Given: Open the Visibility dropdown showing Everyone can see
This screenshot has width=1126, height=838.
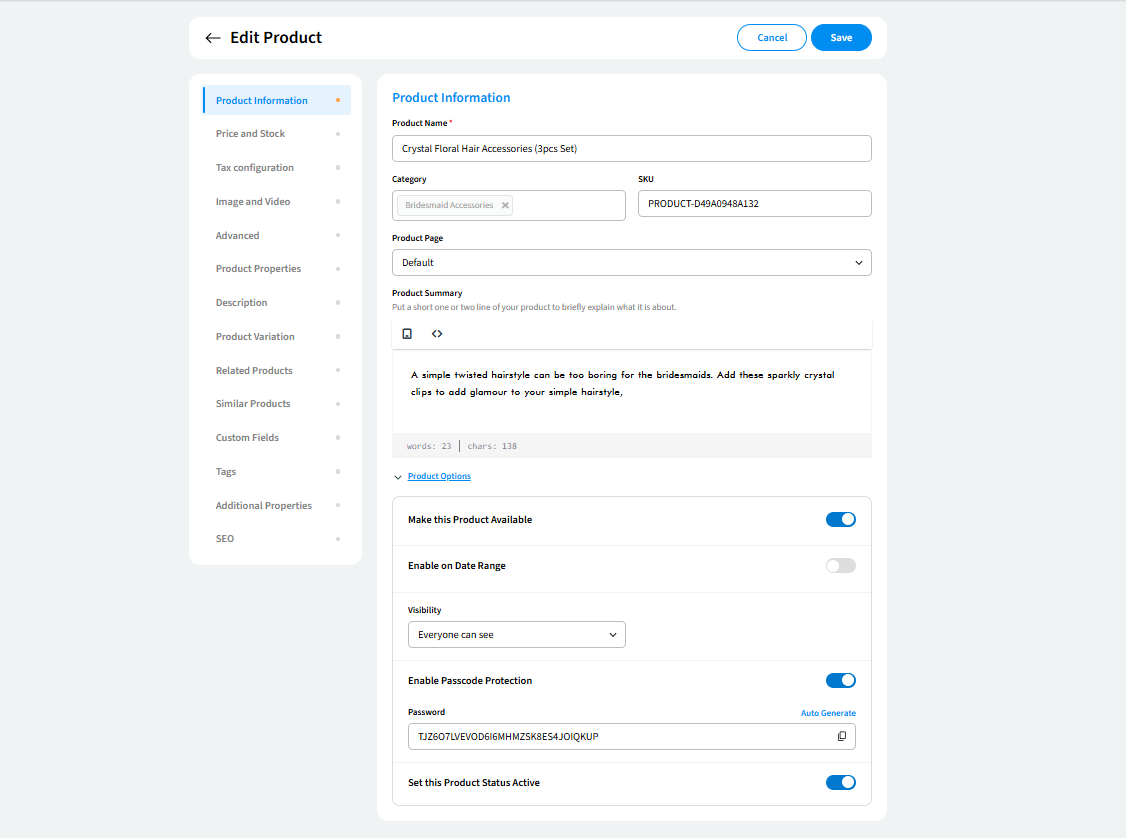Looking at the screenshot, I should pyautogui.click(x=516, y=635).
